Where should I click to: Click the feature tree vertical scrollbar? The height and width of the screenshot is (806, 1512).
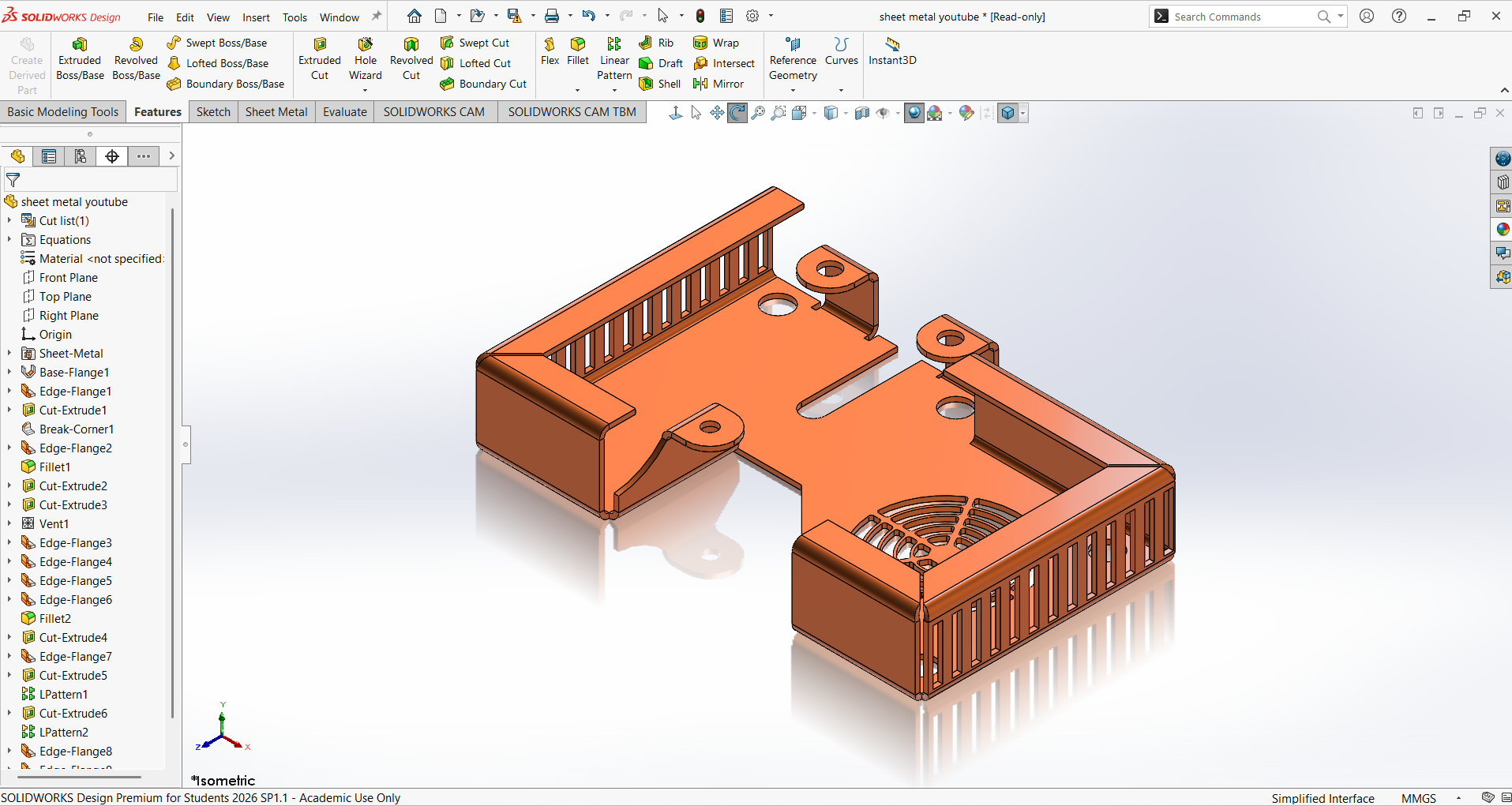tap(172, 463)
